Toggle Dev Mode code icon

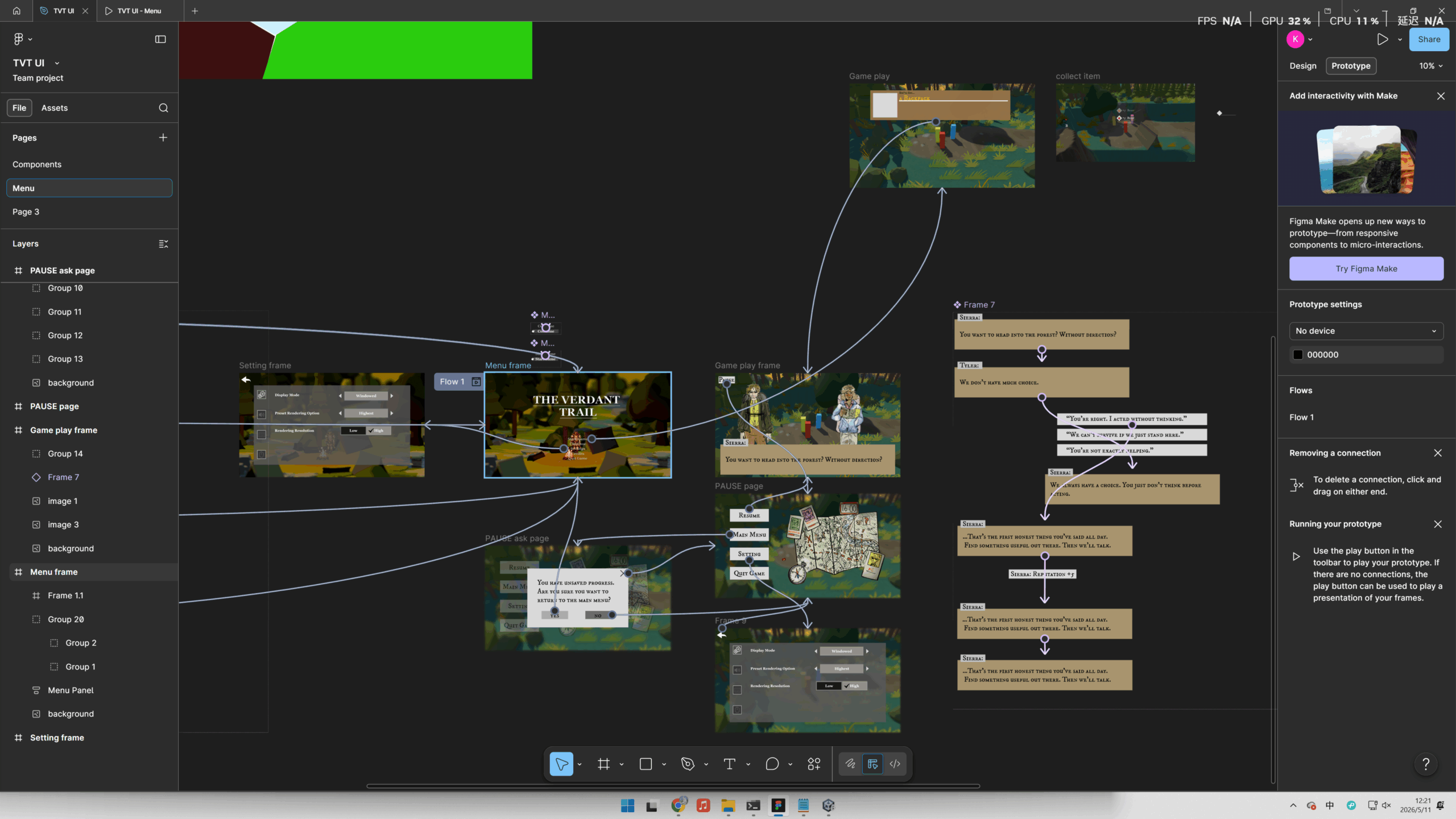pyautogui.click(x=895, y=764)
